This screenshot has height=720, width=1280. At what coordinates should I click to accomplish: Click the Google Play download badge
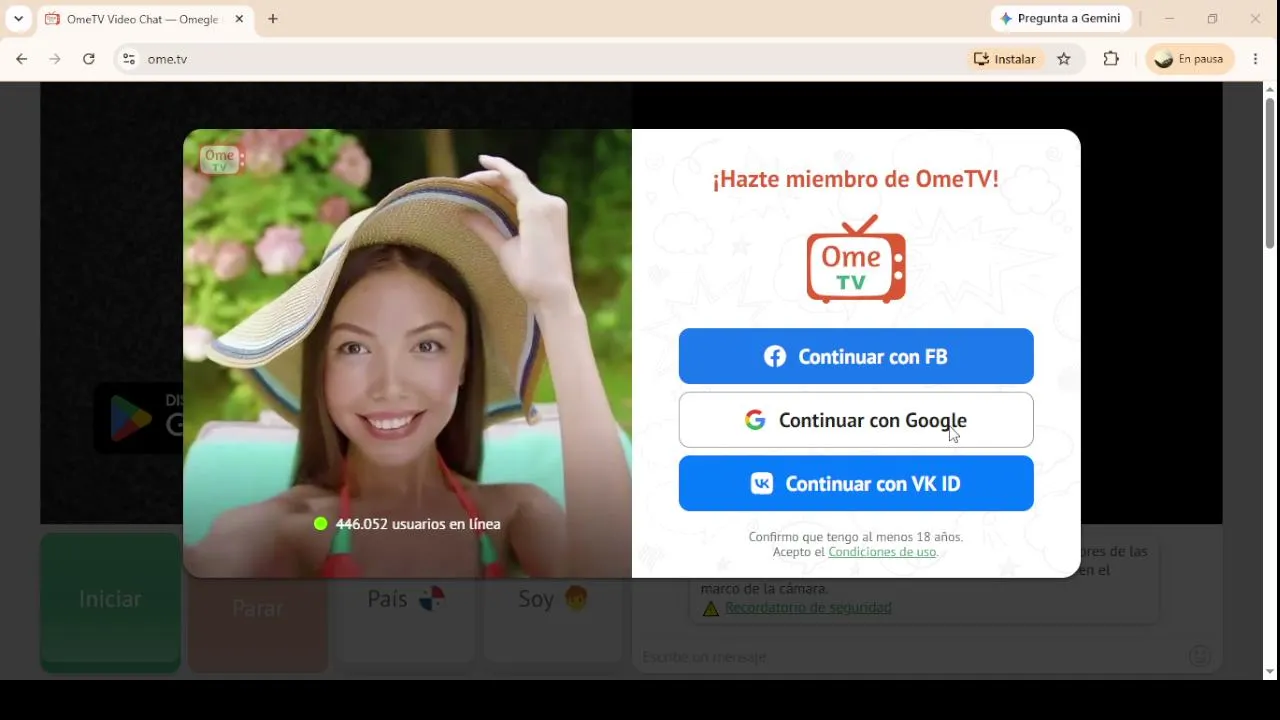(138, 417)
